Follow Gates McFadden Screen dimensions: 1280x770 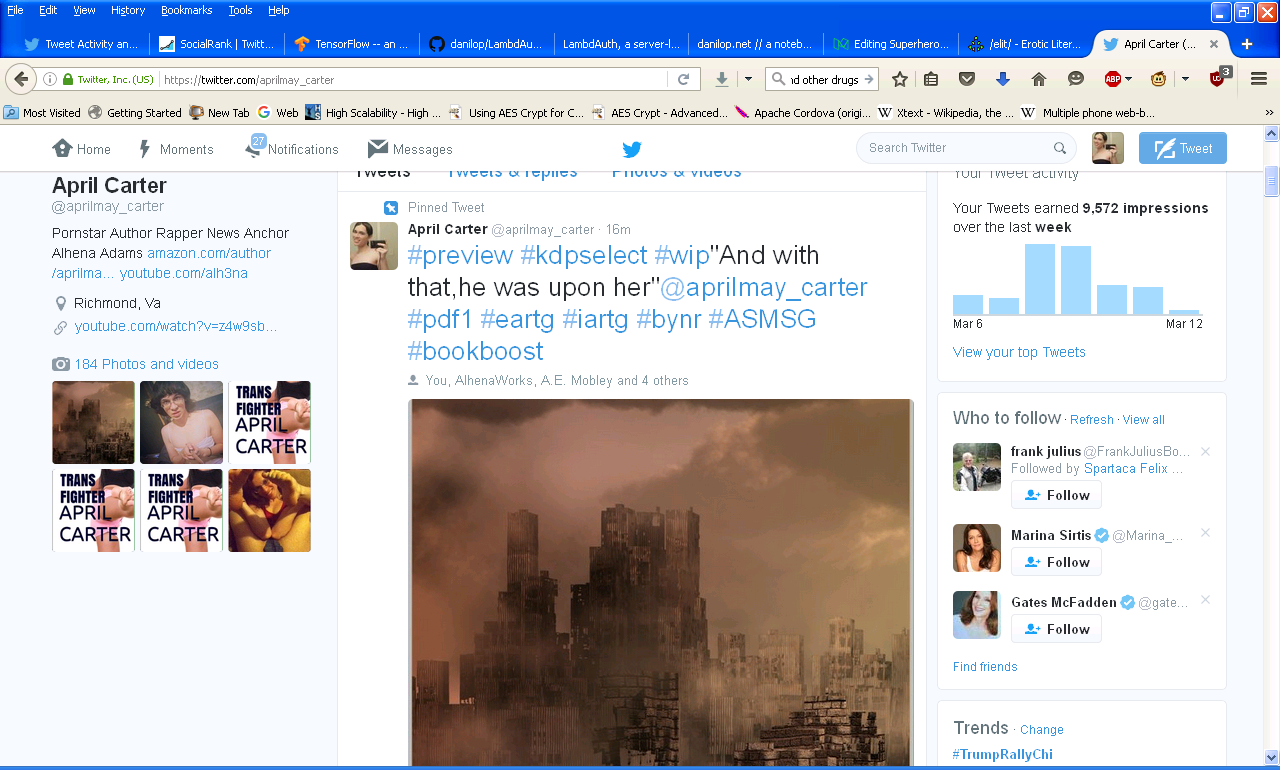point(1056,629)
